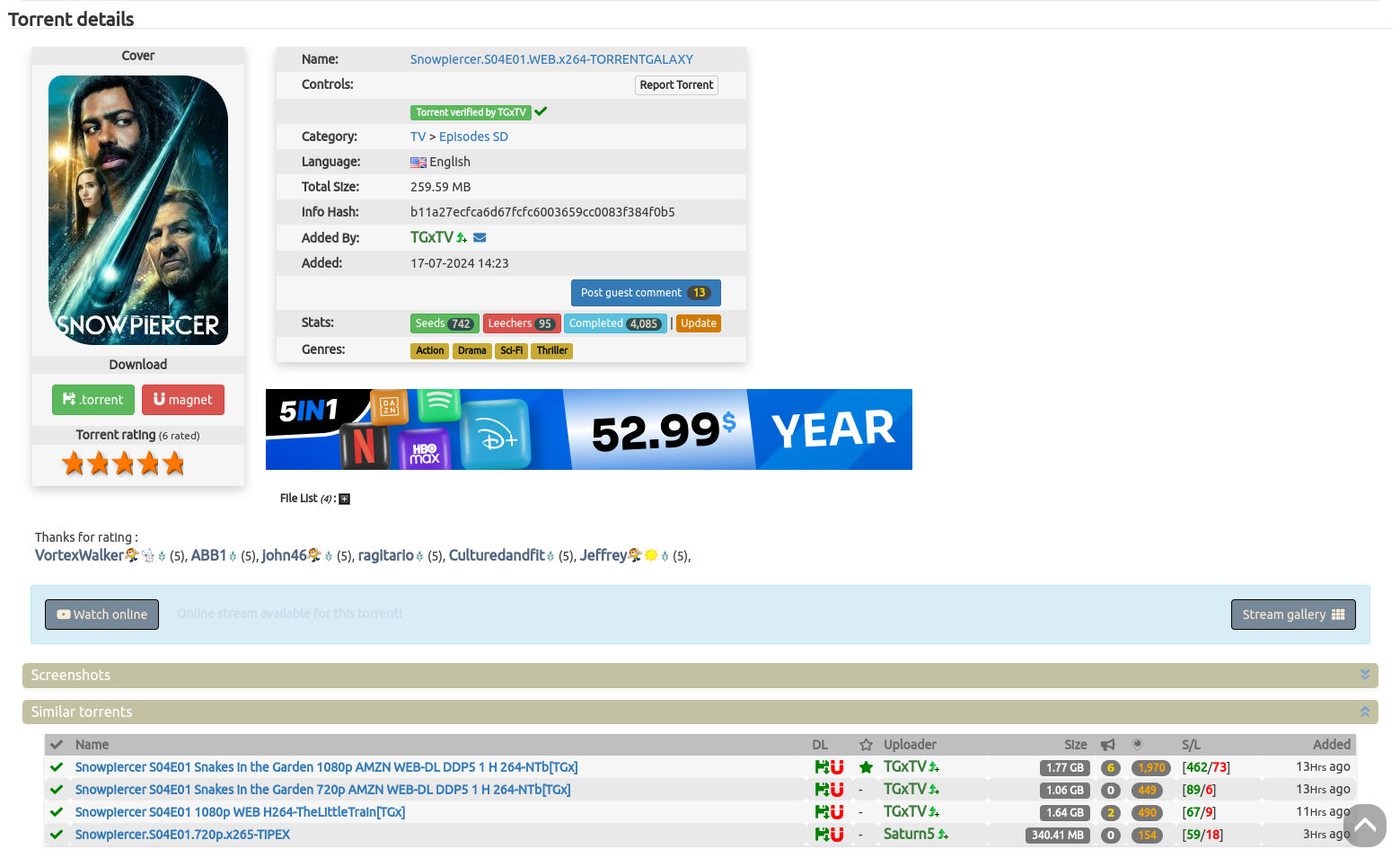Image resolution: width=1400 pixels, height=858 pixels.
Task: Open Culturedandfit's user profile
Action: [x=497, y=555]
